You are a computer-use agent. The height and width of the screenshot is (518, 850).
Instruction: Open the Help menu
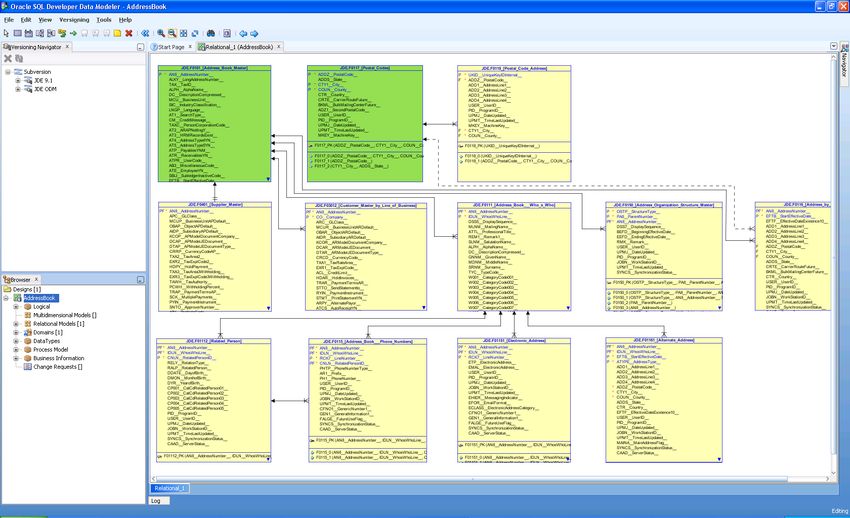coord(125,20)
